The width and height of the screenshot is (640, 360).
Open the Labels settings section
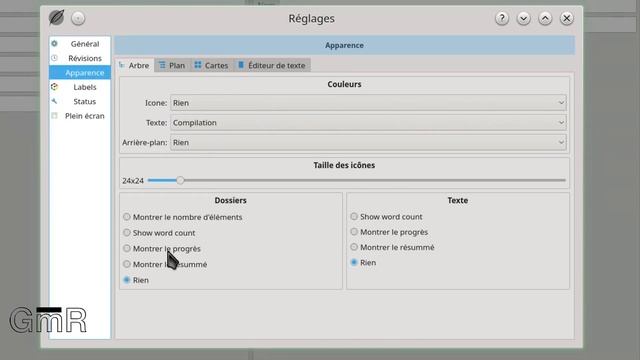pos(80,87)
